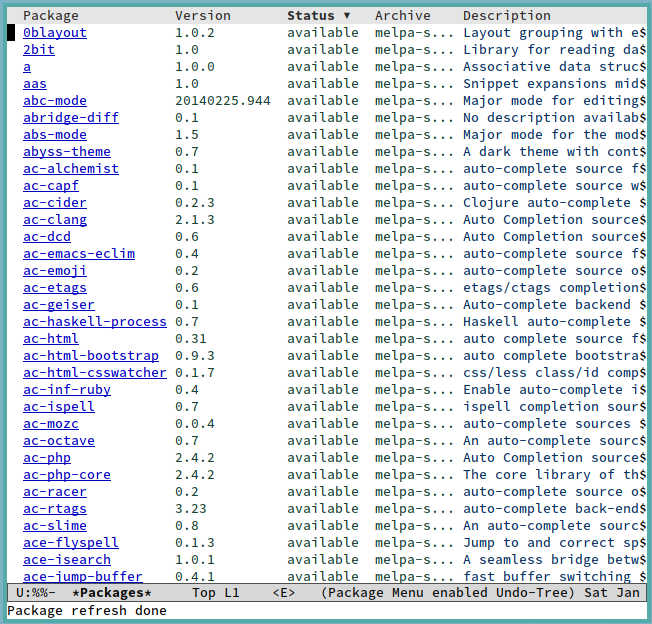Click the ac-rtags version 3.23 cell

191,508
